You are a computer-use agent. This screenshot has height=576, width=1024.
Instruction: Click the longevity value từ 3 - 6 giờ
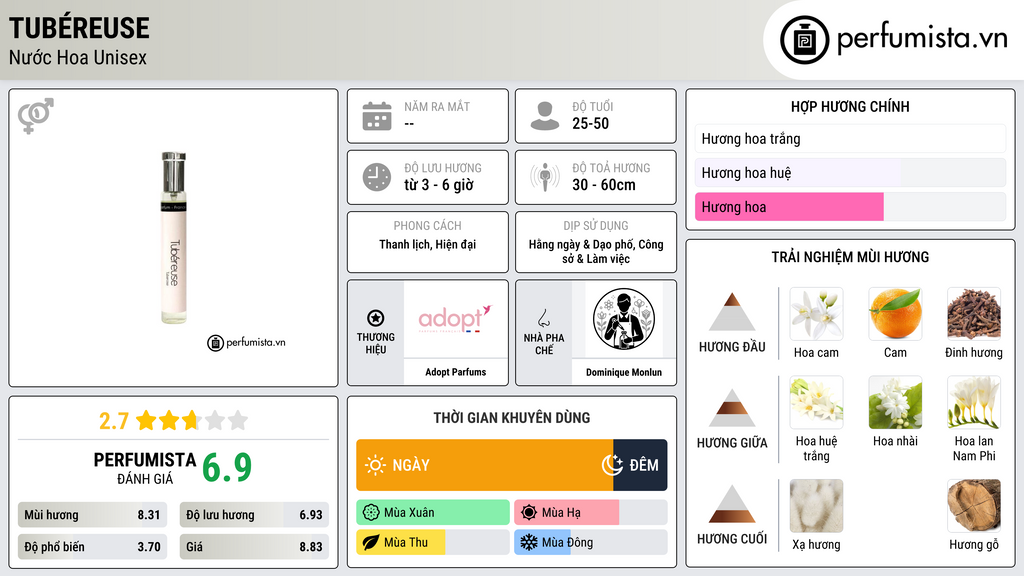(438, 185)
